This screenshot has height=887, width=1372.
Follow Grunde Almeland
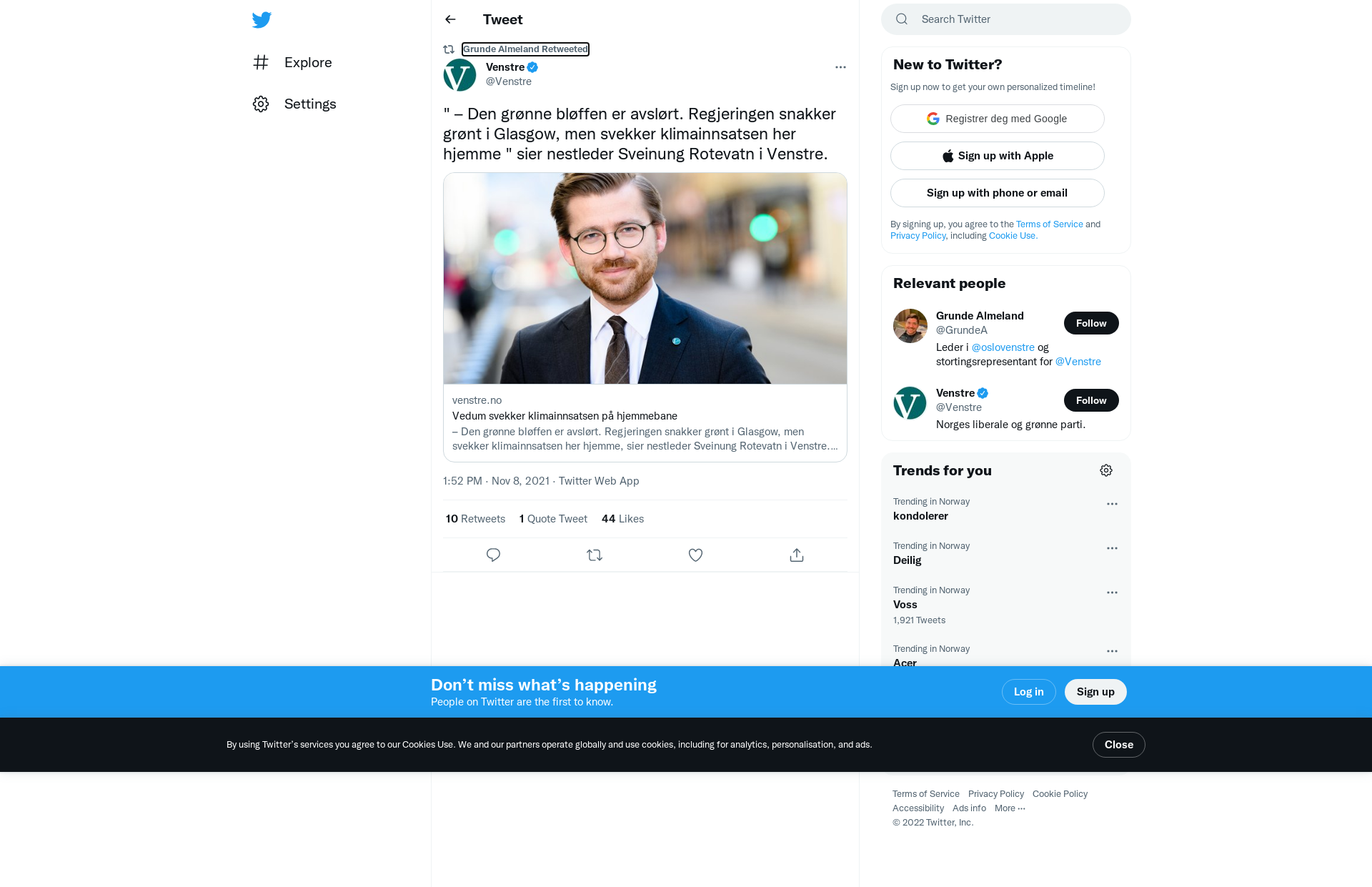tap(1091, 323)
